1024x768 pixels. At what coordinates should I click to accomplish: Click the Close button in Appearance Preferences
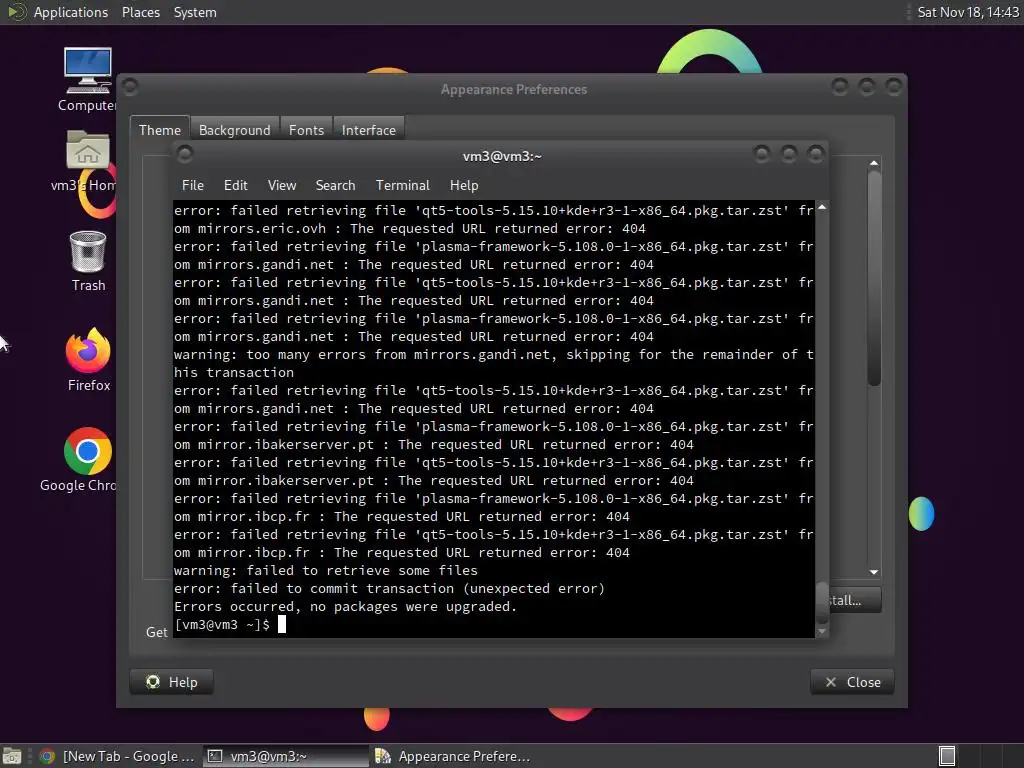(x=852, y=682)
